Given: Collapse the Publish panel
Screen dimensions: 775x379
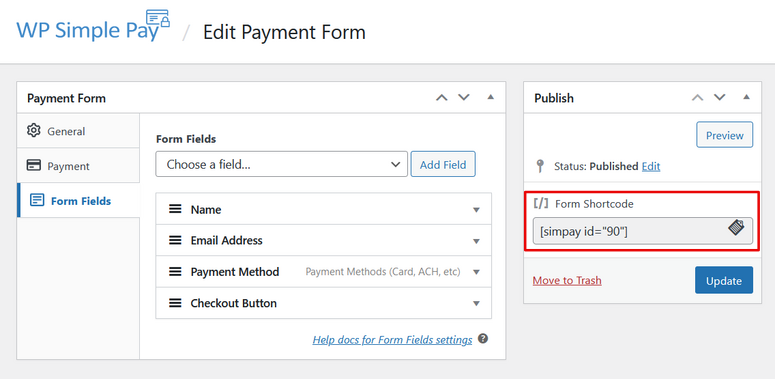Looking at the screenshot, I should pyautogui.click(x=746, y=97).
